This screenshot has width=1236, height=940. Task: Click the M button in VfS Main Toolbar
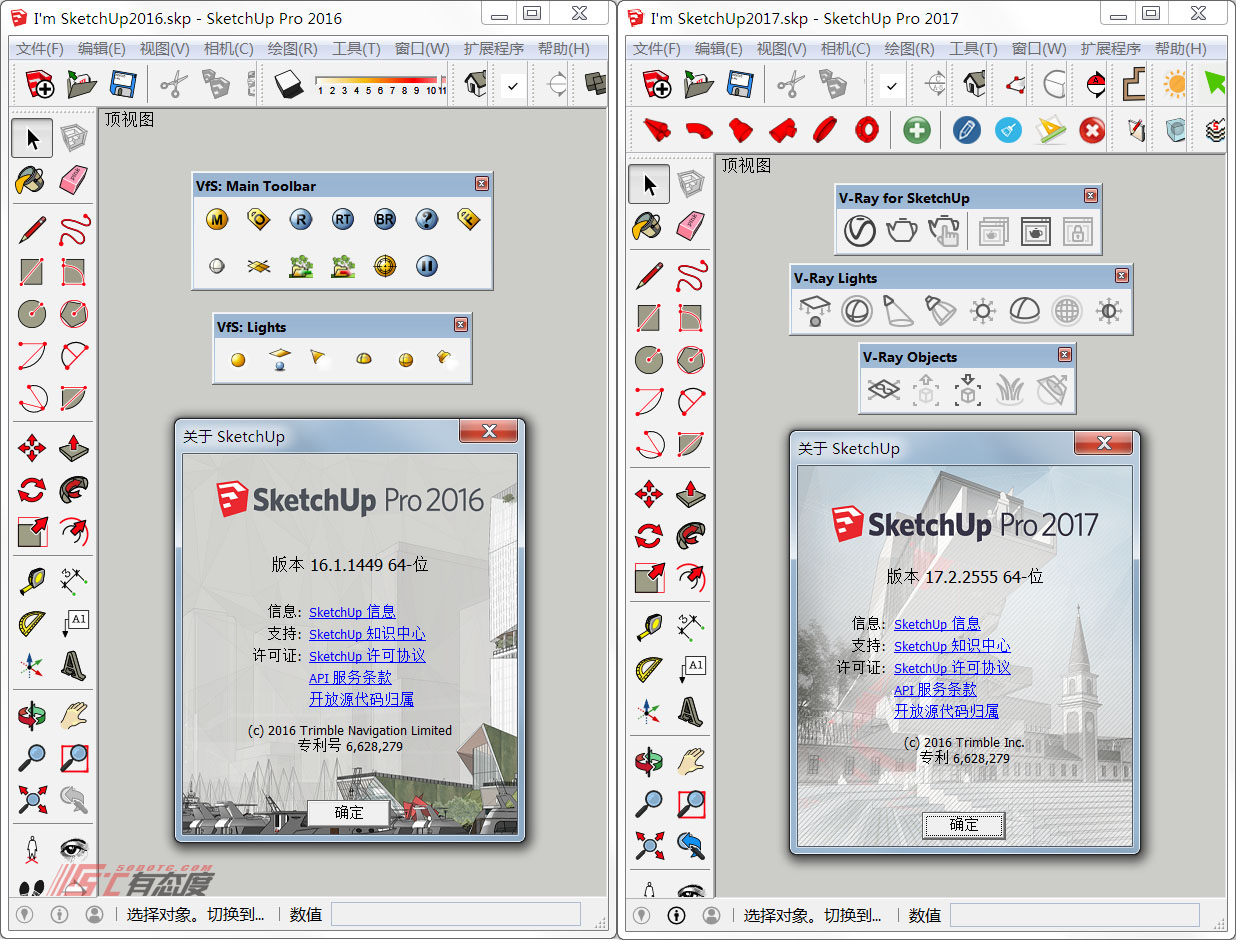click(x=216, y=220)
